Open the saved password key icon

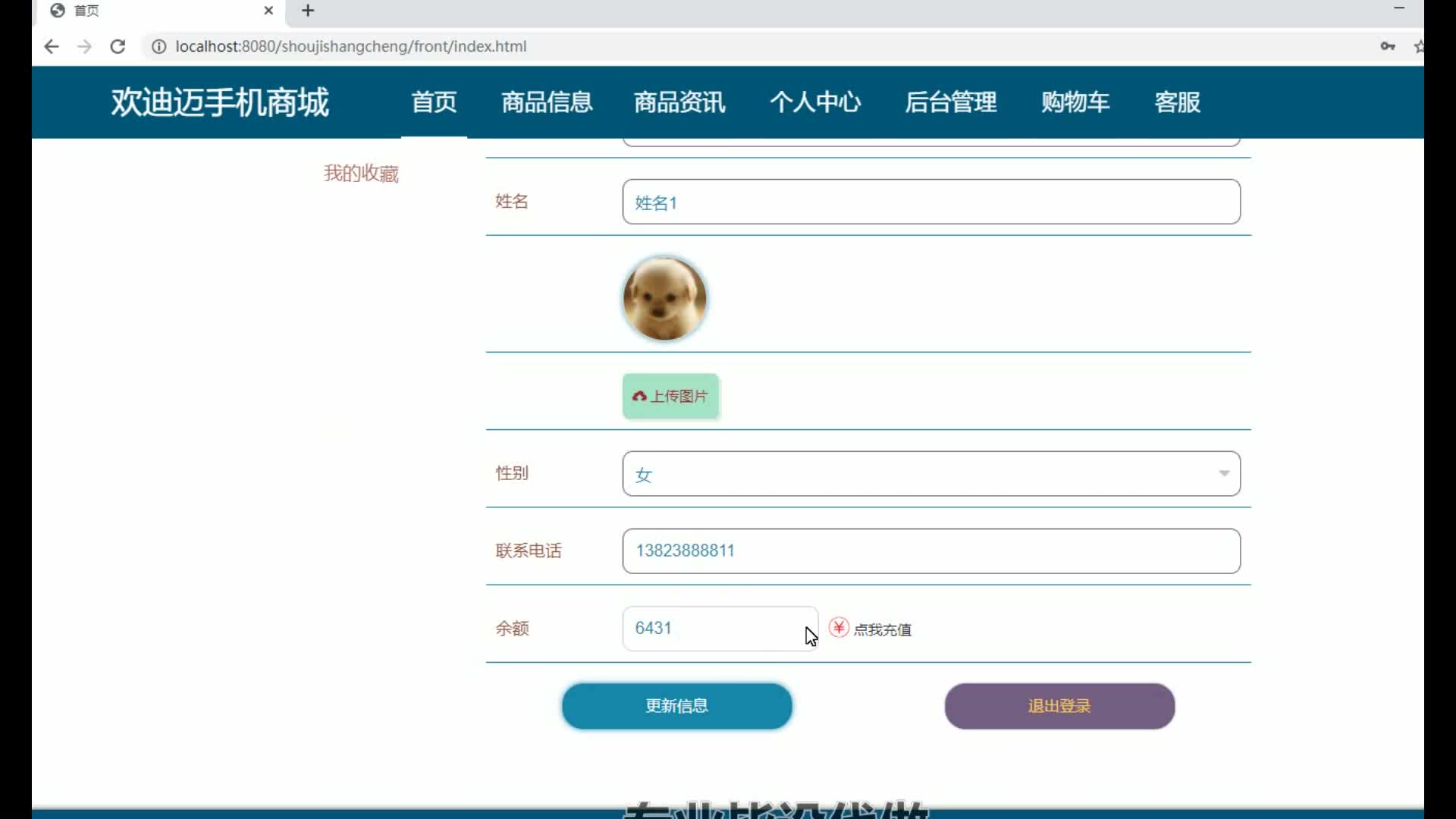coord(1387,46)
